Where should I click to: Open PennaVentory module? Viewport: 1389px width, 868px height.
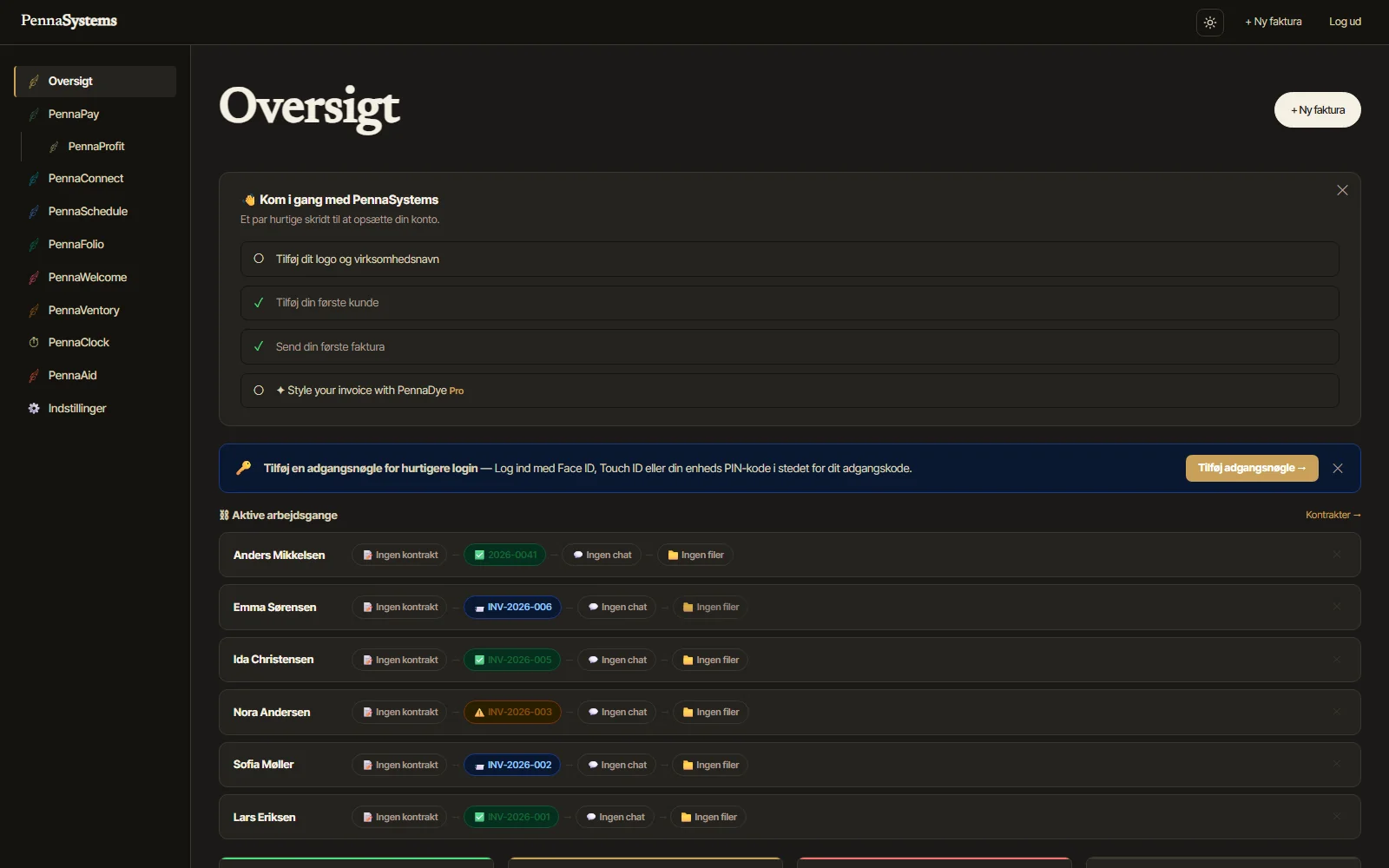pyautogui.click(x=95, y=311)
